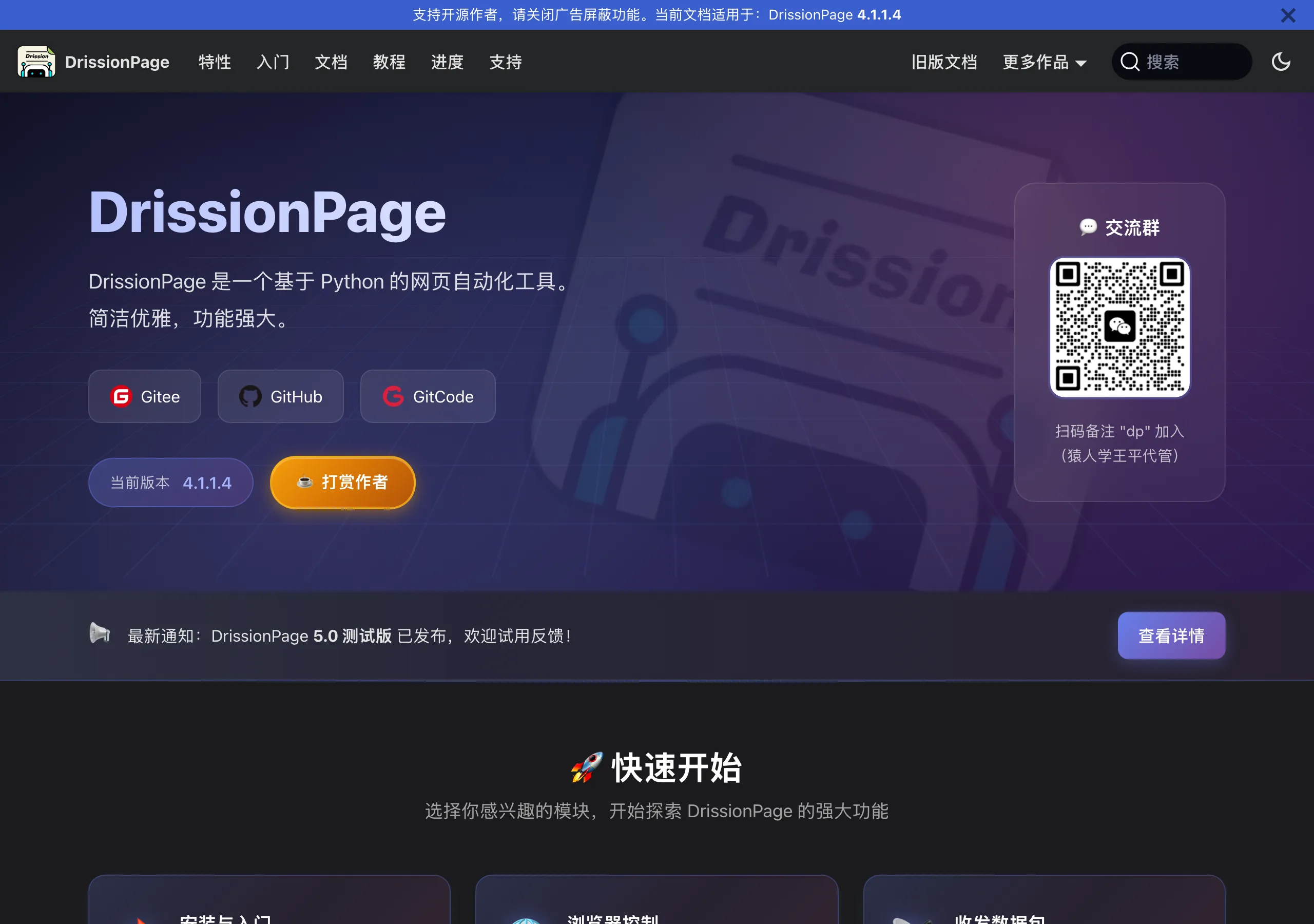This screenshot has height=924, width=1314.
Task: Click the rocket icon beside 快速开始
Action: click(587, 768)
